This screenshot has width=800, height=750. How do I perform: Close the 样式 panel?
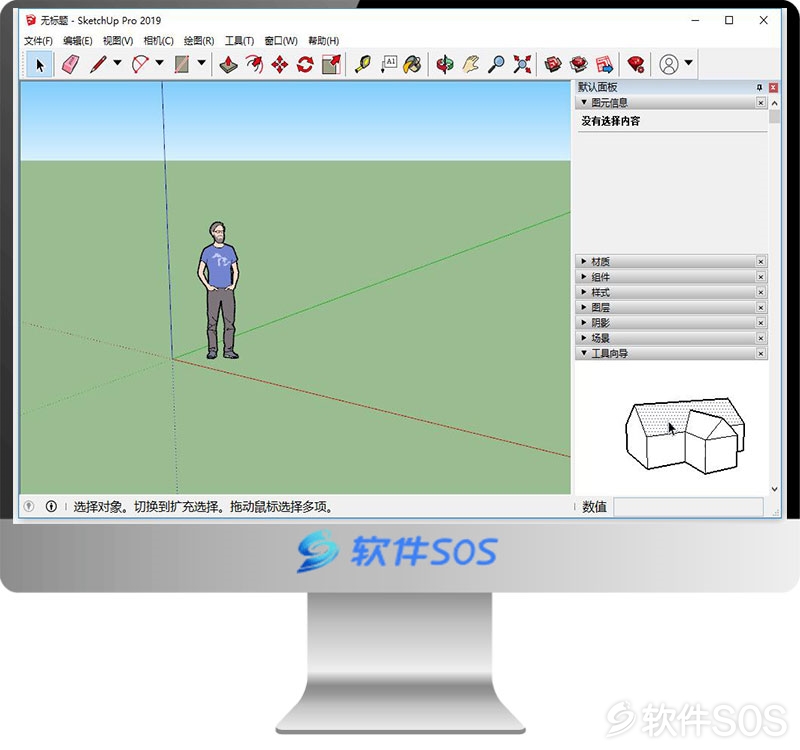[x=761, y=292]
